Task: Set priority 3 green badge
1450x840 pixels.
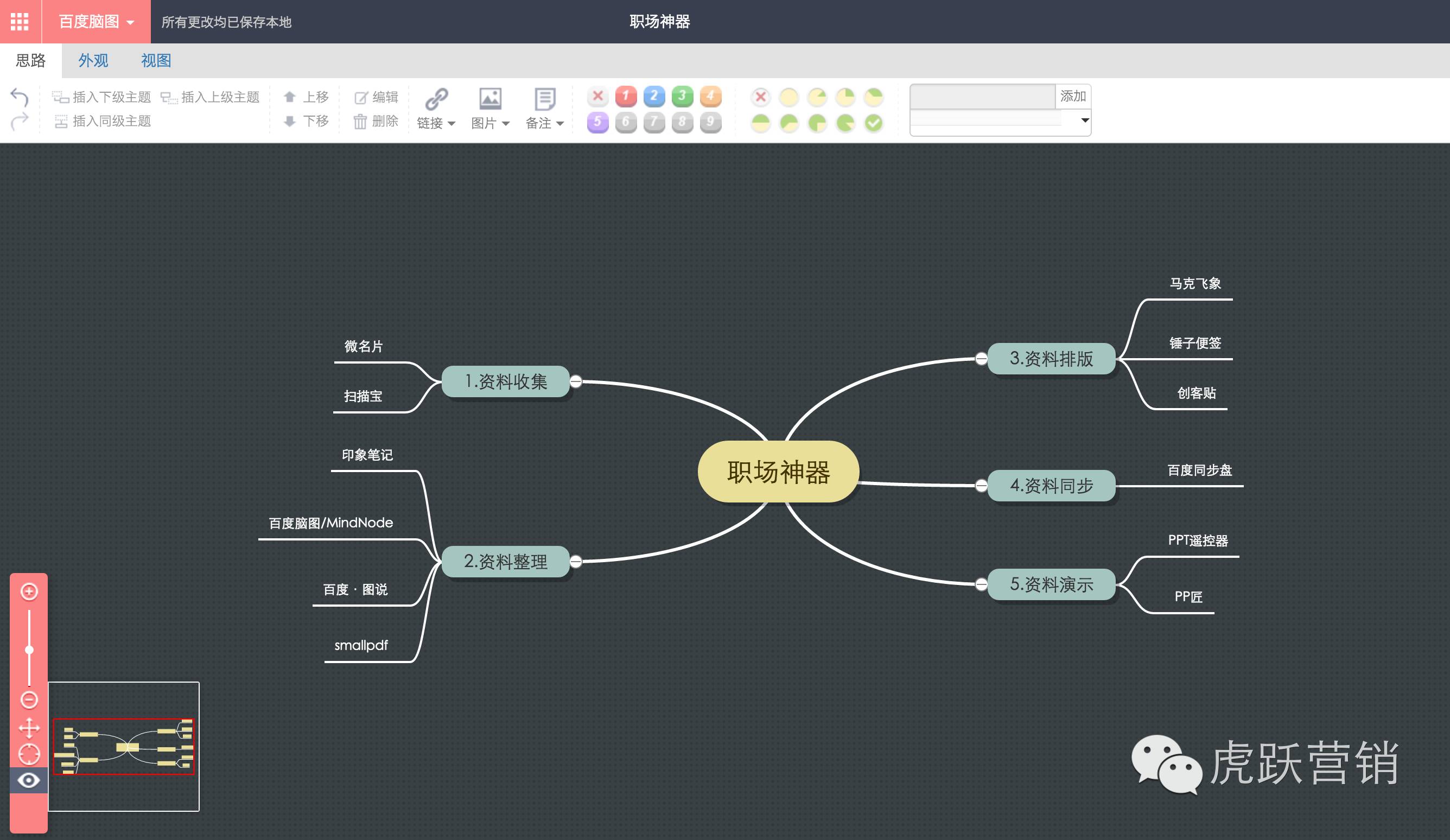Action: coord(683,96)
